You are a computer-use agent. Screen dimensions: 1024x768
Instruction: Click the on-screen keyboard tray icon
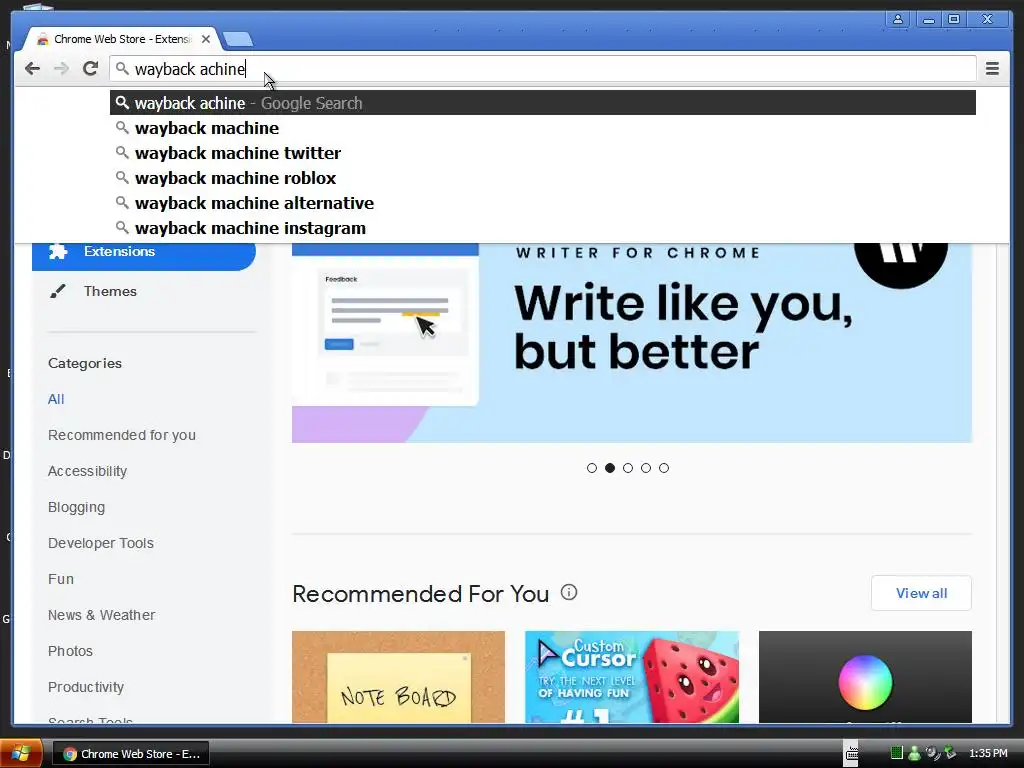click(852, 754)
